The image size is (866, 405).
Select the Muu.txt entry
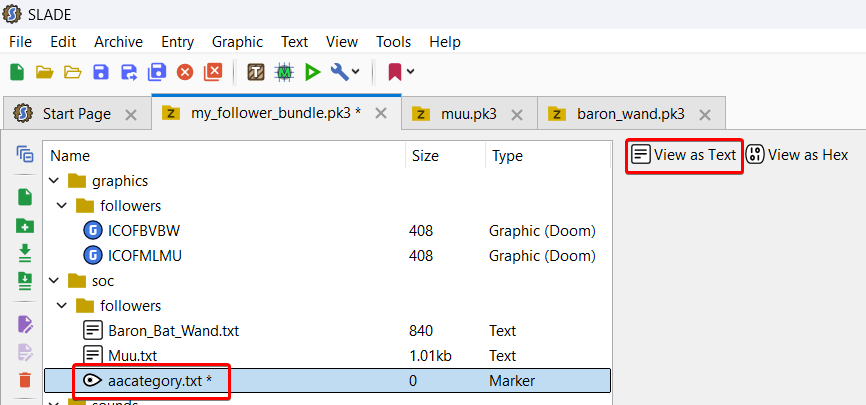pyautogui.click(x=327, y=356)
